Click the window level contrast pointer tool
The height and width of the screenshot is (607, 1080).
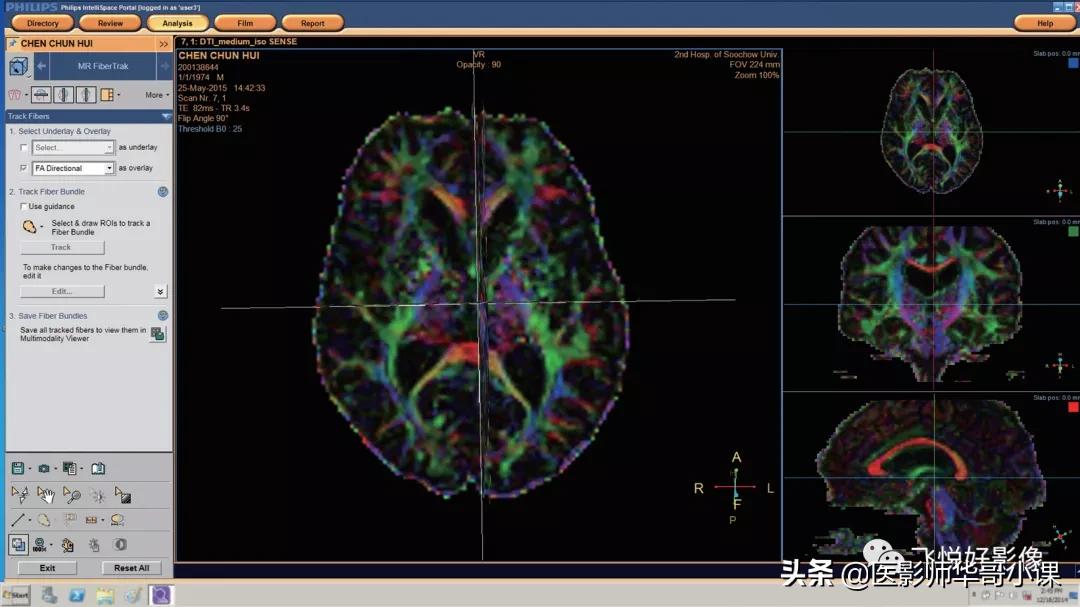[x=123, y=494]
